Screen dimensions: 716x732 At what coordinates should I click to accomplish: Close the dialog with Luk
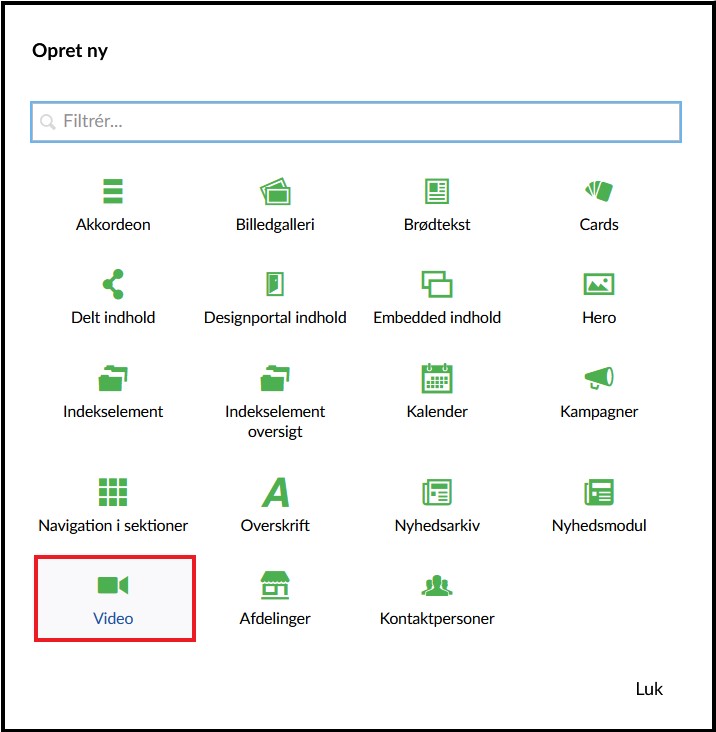click(x=649, y=689)
